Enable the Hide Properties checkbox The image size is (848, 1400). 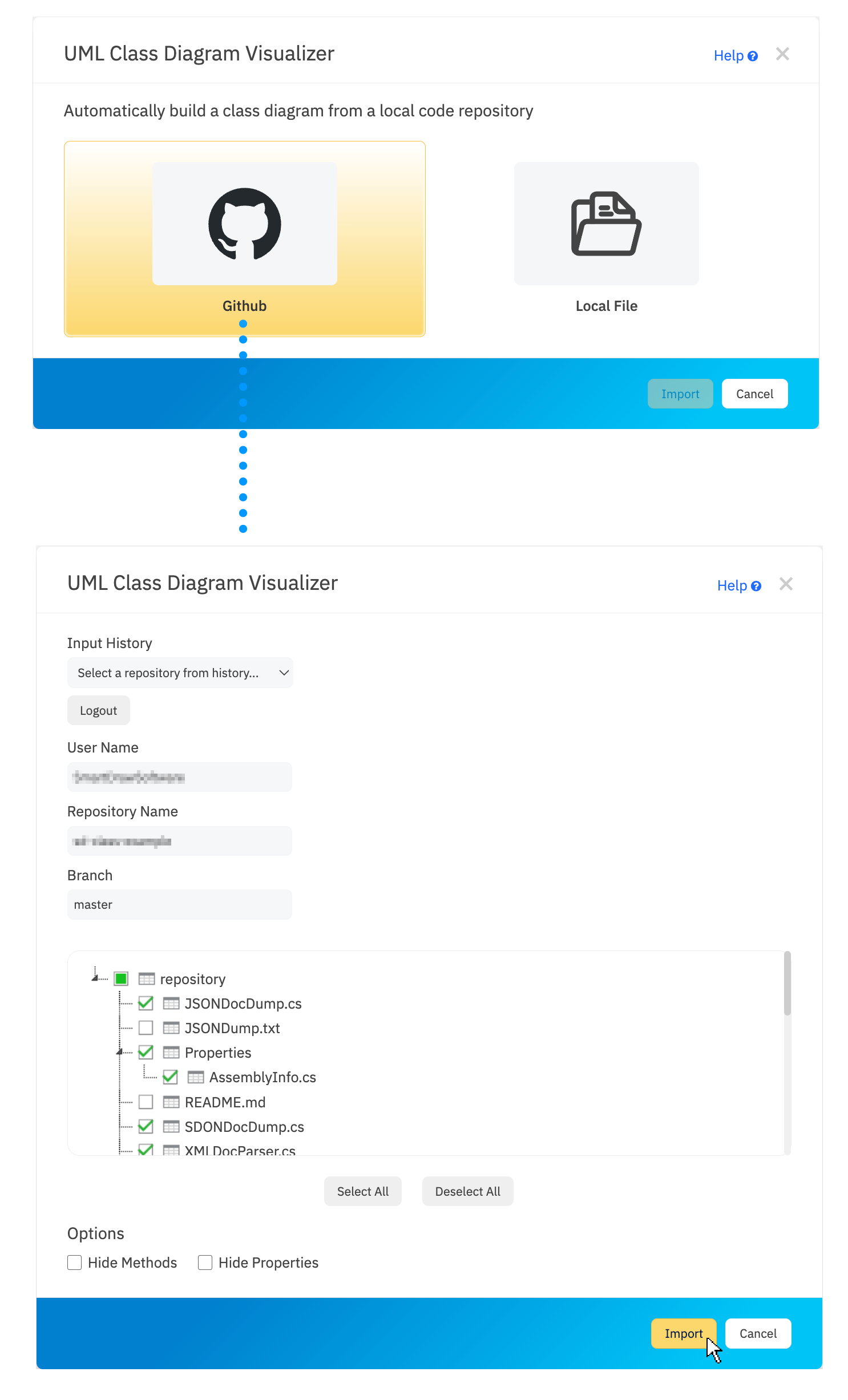point(205,1263)
